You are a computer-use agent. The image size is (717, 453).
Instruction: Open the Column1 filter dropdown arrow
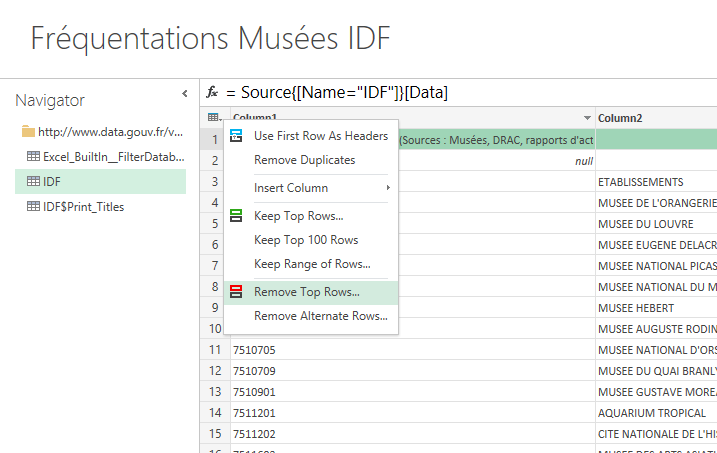coord(586,118)
